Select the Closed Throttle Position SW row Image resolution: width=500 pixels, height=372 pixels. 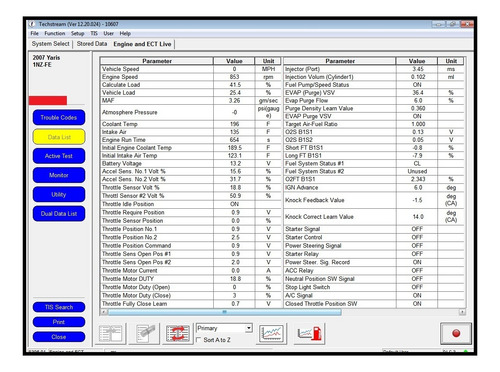pos(374,304)
